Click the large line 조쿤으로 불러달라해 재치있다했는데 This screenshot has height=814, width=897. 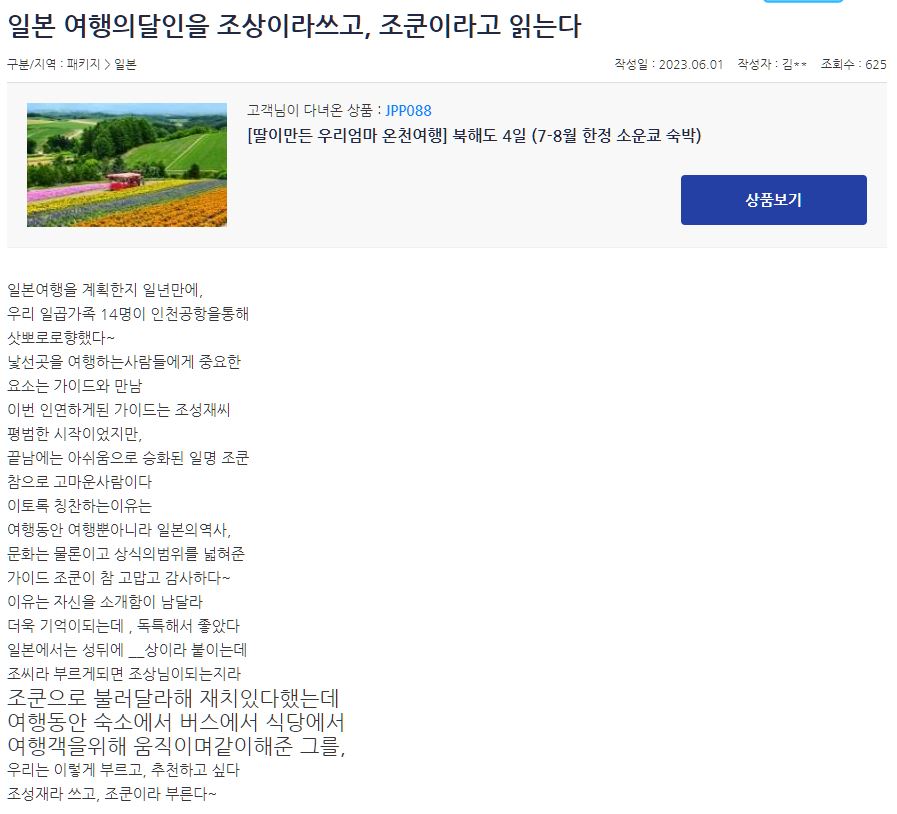tap(173, 698)
